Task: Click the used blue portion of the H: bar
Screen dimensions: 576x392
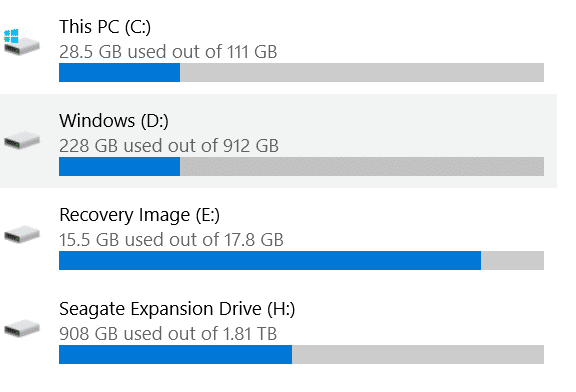Action: (x=176, y=355)
